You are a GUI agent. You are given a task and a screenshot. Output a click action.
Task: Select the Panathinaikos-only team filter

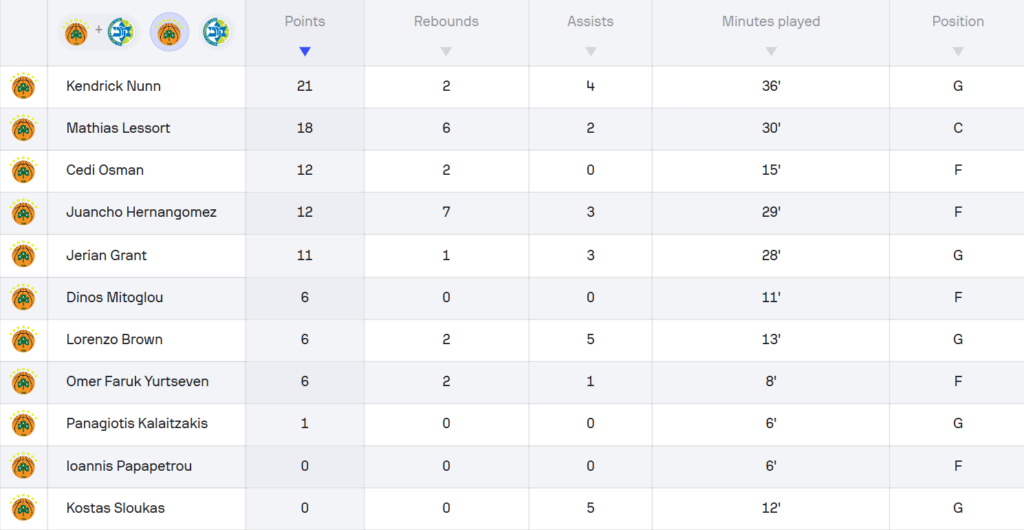(x=169, y=33)
